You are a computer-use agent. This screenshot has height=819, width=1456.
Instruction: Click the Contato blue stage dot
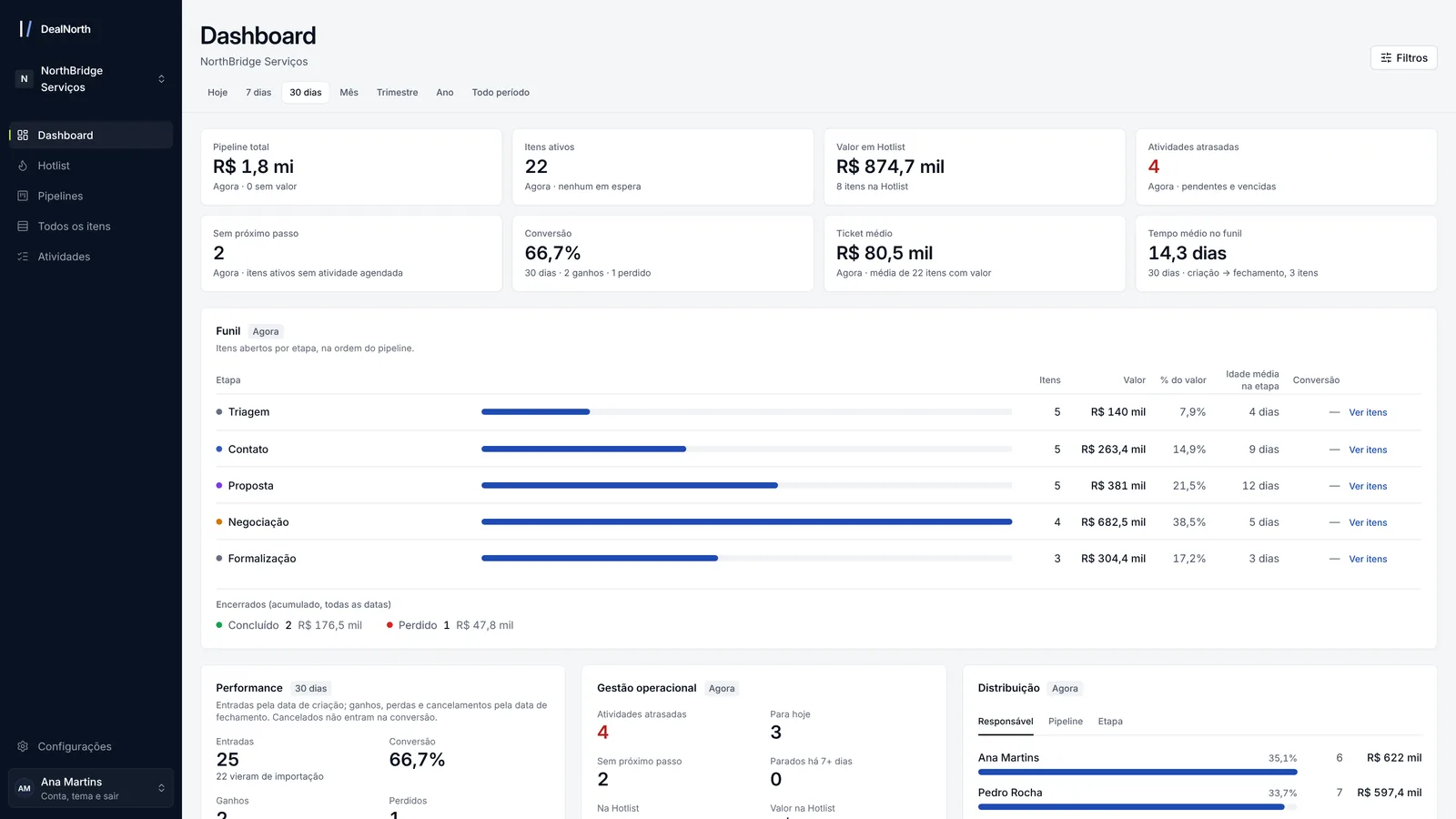click(219, 449)
